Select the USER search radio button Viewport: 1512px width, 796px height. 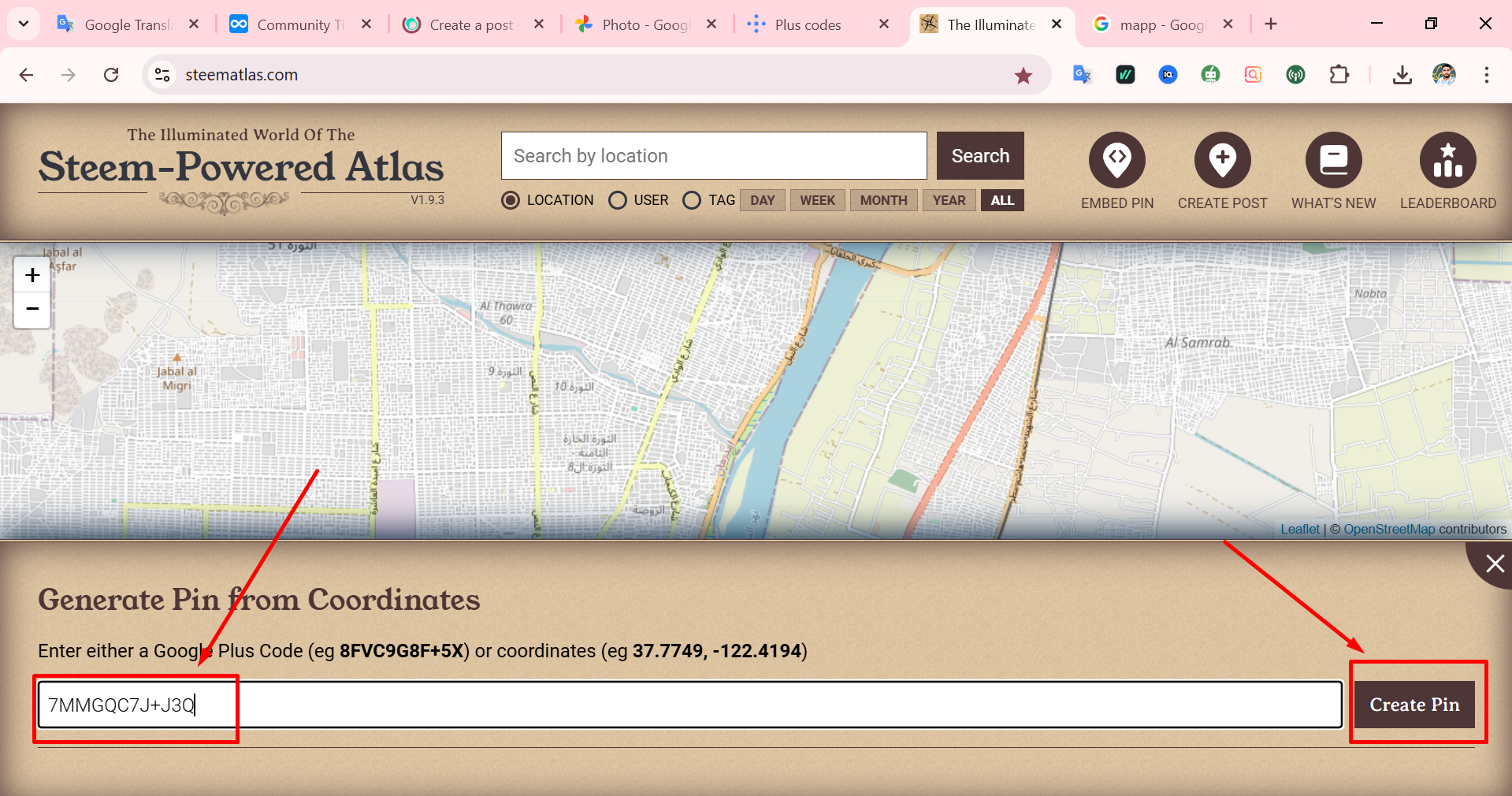[x=618, y=200]
